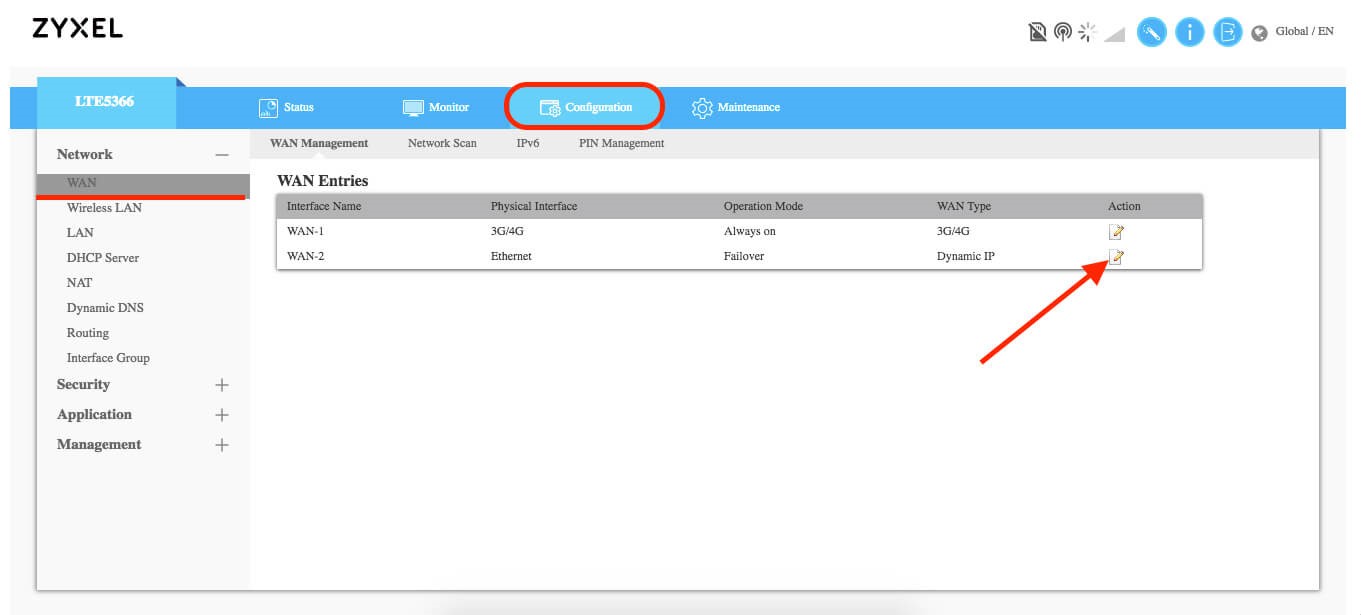Select the IPv6 sub-tab

(x=528, y=143)
